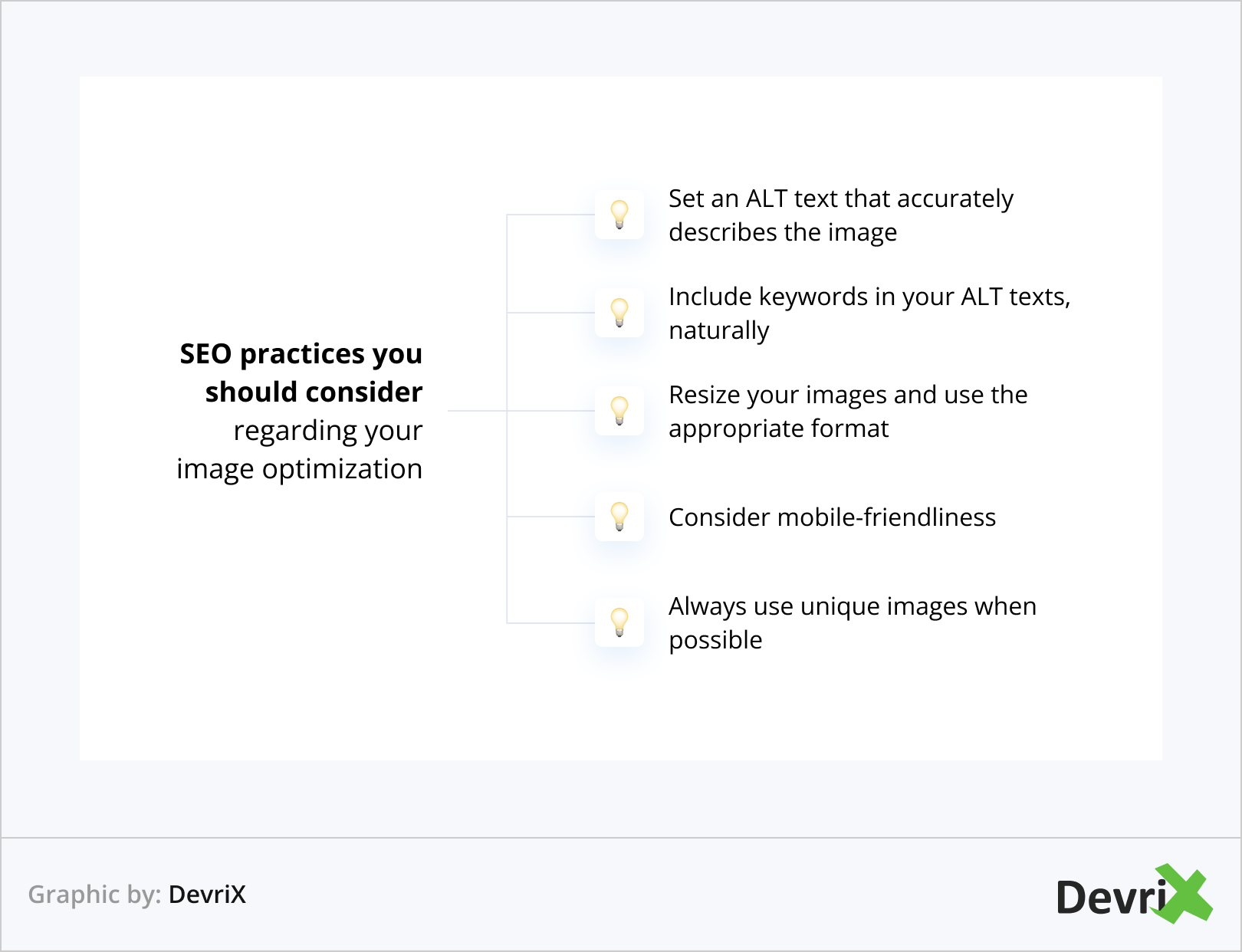Click the lightbulb next to the unique images tip
The width and height of the screenshot is (1242, 952).
[619, 622]
